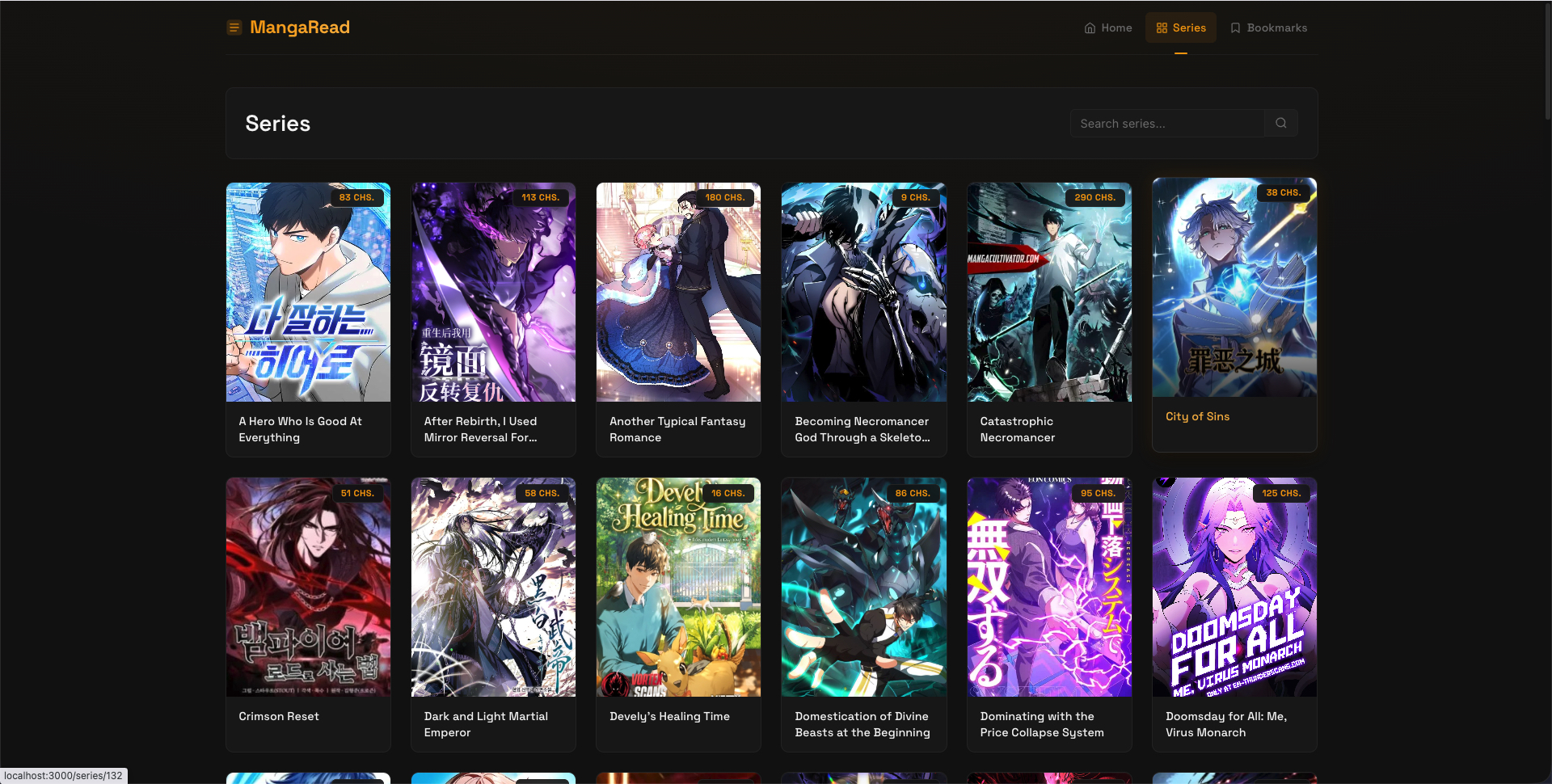Click the 9 CHS. badge
This screenshot has height=784, width=1552.
click(x=915, y=197)
